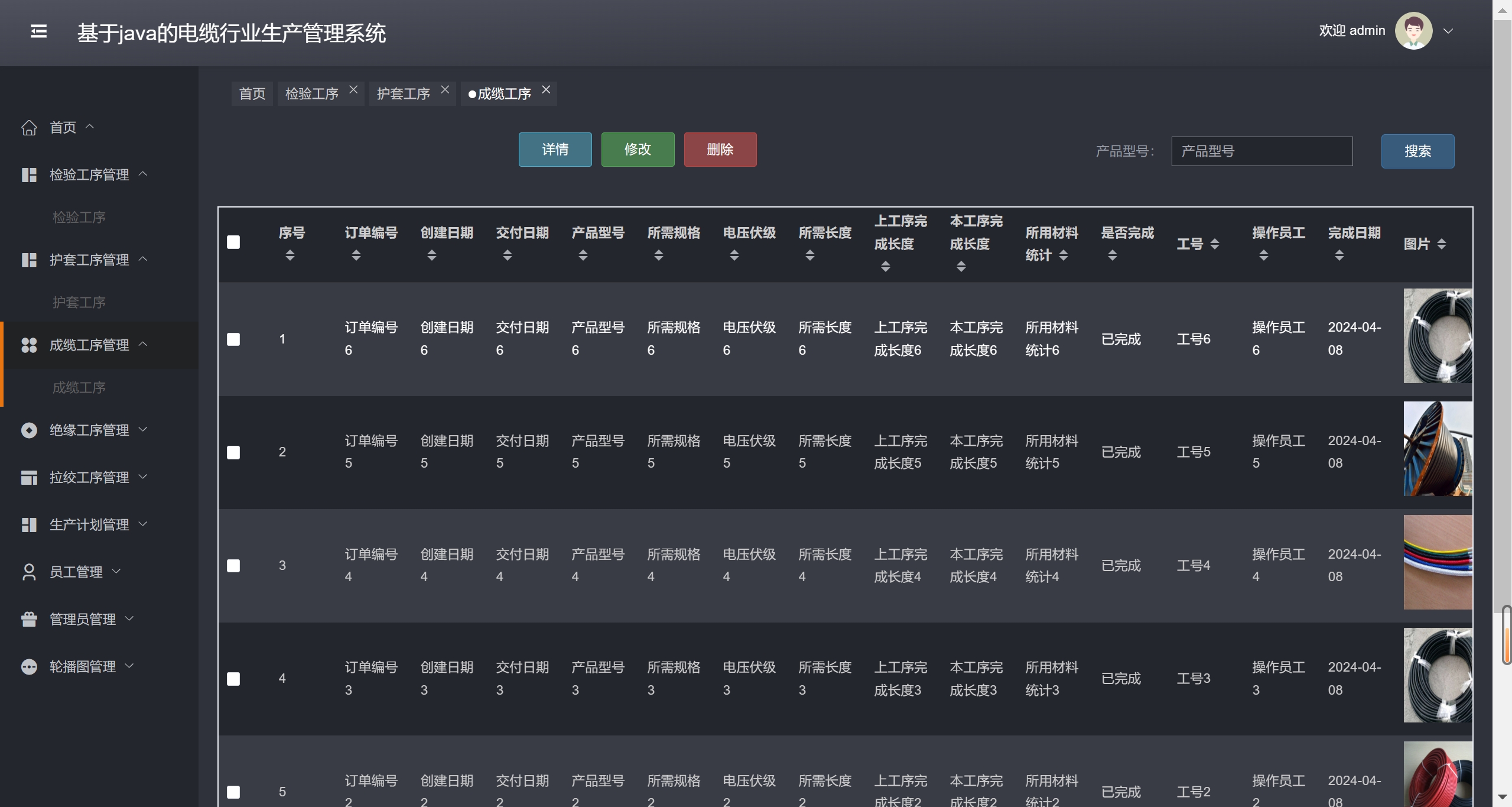This screenshot has height=807, width=1512.
Task: Close the 检验工序 tab
Action: [x=353, y=89]
